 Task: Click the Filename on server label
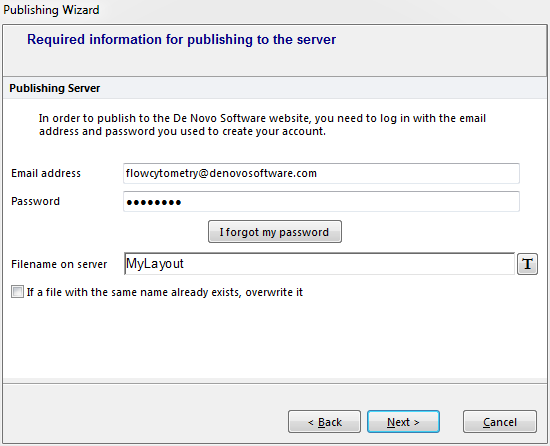pyautogui.click(x=59, y=264)
